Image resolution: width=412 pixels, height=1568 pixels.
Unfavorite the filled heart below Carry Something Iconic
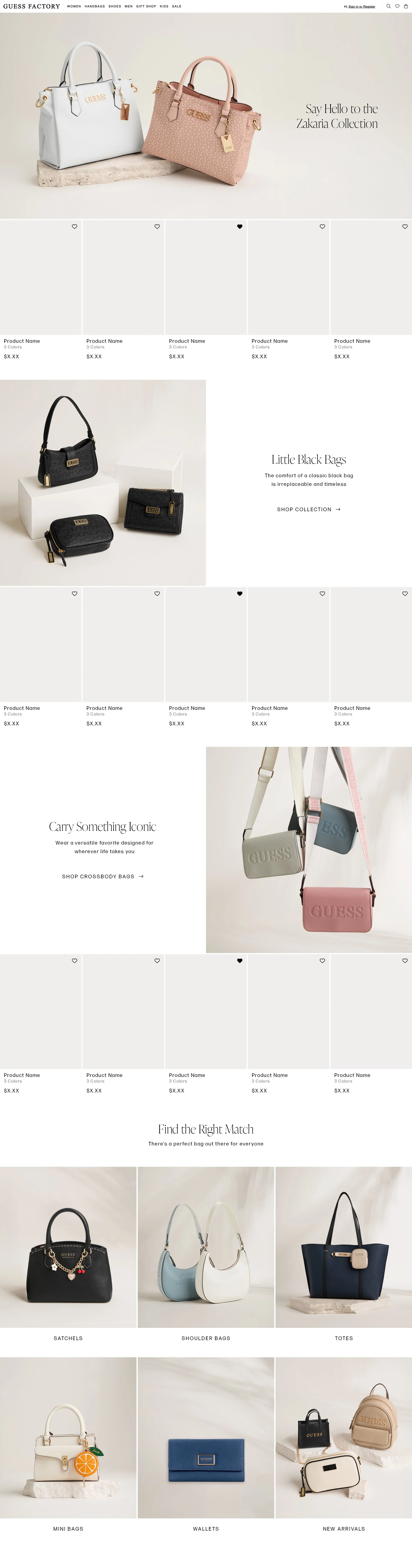click(239, 961)
